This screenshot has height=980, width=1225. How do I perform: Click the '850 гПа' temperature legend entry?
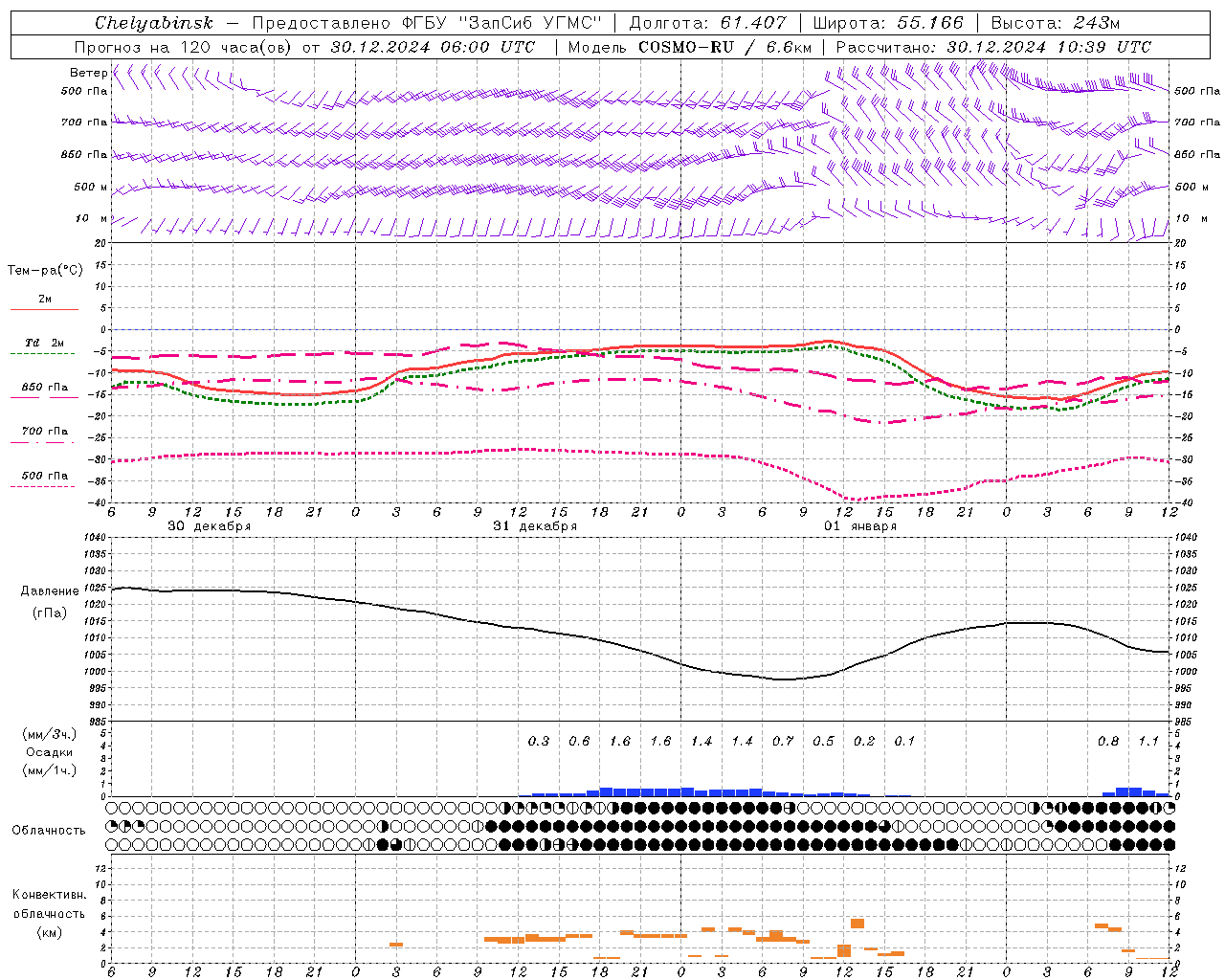(x=45, y=388)
